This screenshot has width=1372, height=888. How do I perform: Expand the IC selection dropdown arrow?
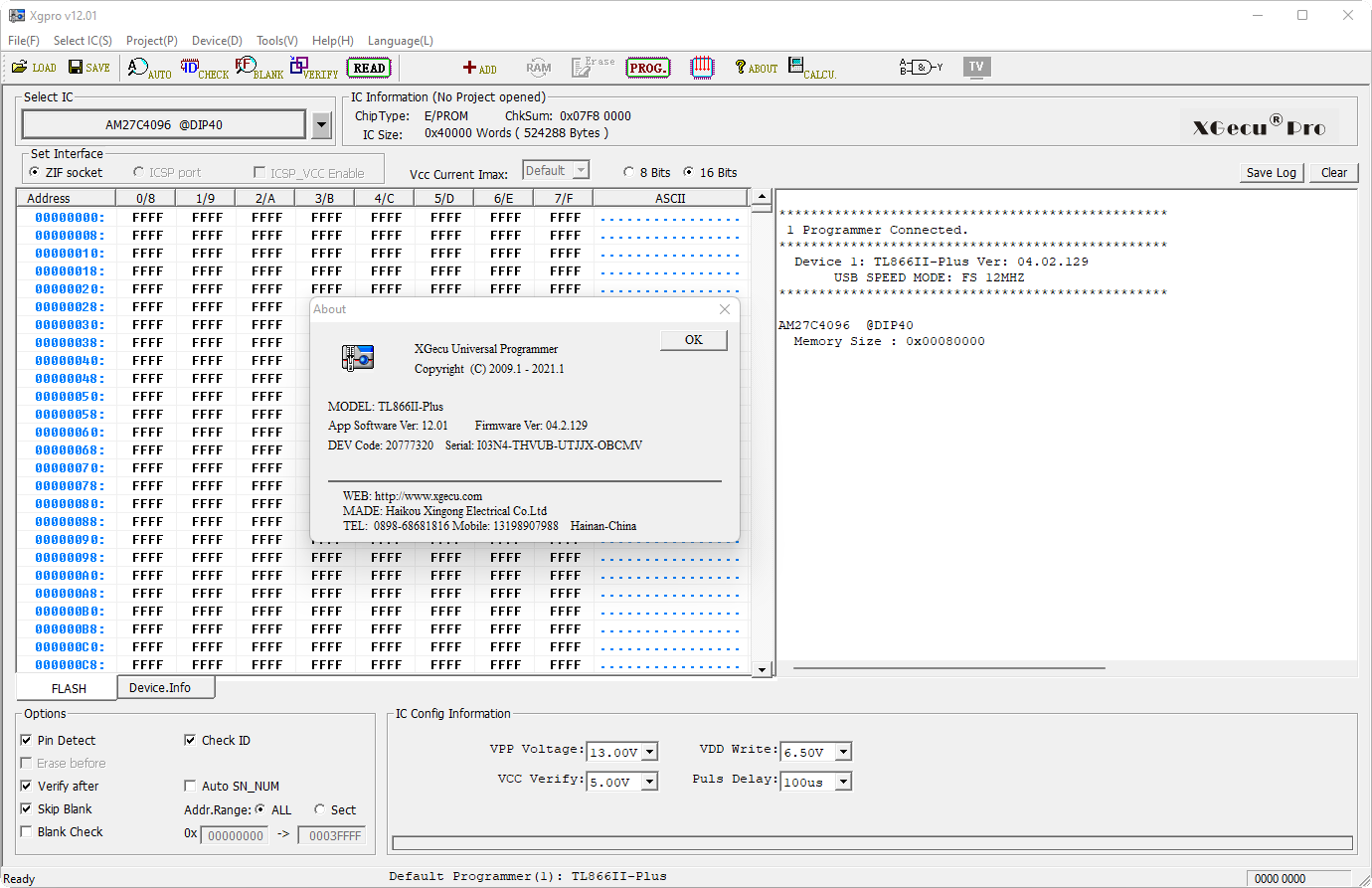[321, 125]
